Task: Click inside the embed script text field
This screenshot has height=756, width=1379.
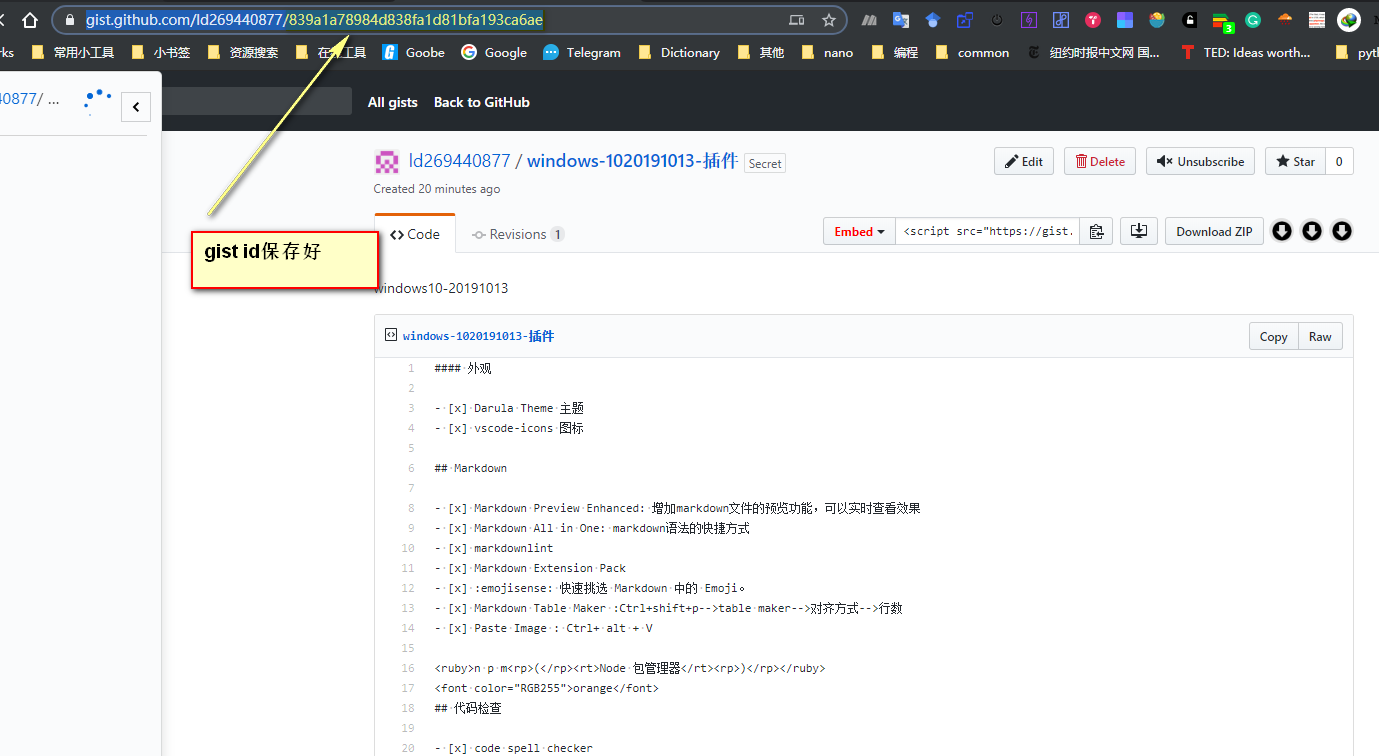Action: click(988, 231)
